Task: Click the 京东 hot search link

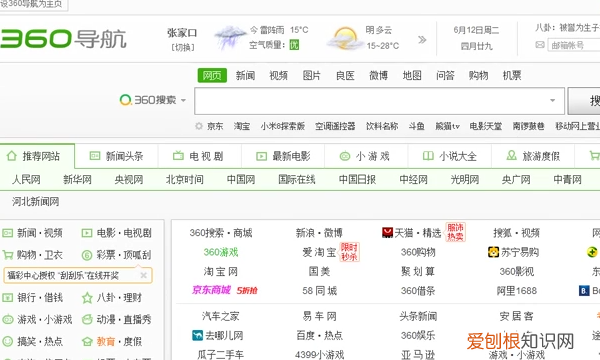Action: pos(215,126)
